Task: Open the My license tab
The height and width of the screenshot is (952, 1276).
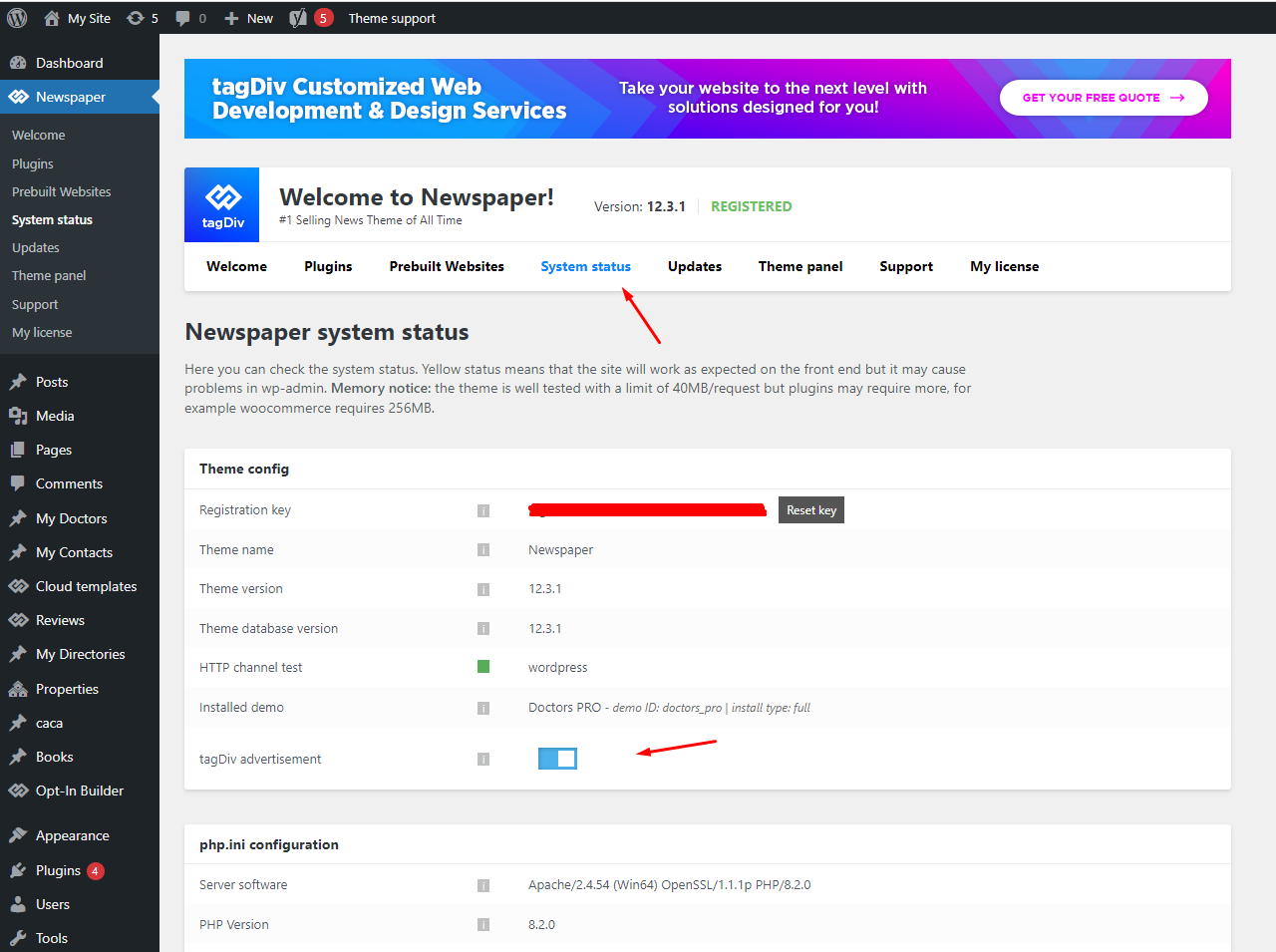Action: click(x=1005, y=266)
